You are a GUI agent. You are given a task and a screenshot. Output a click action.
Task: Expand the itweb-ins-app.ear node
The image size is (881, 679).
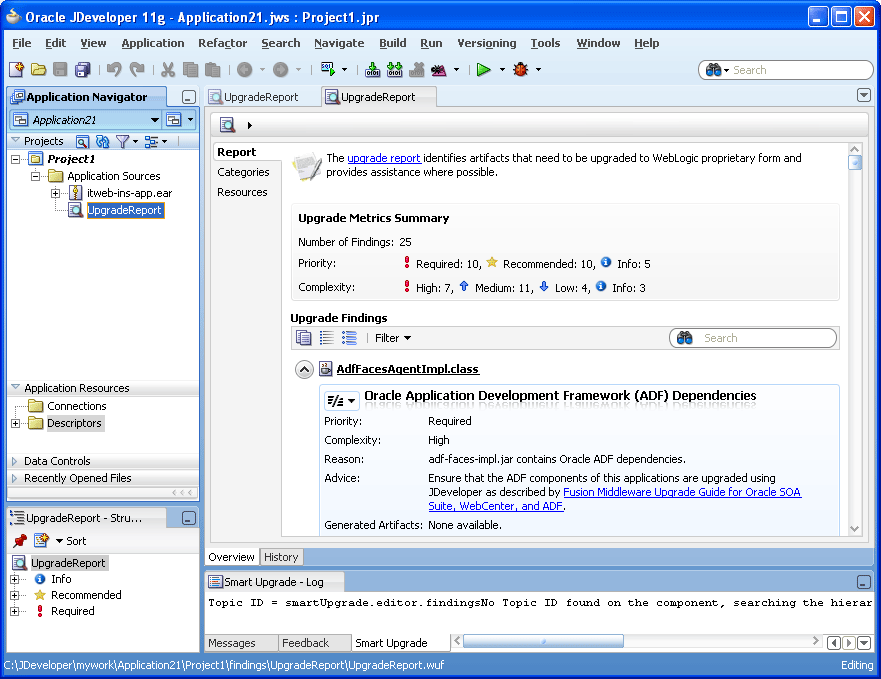tap(55, 193)
